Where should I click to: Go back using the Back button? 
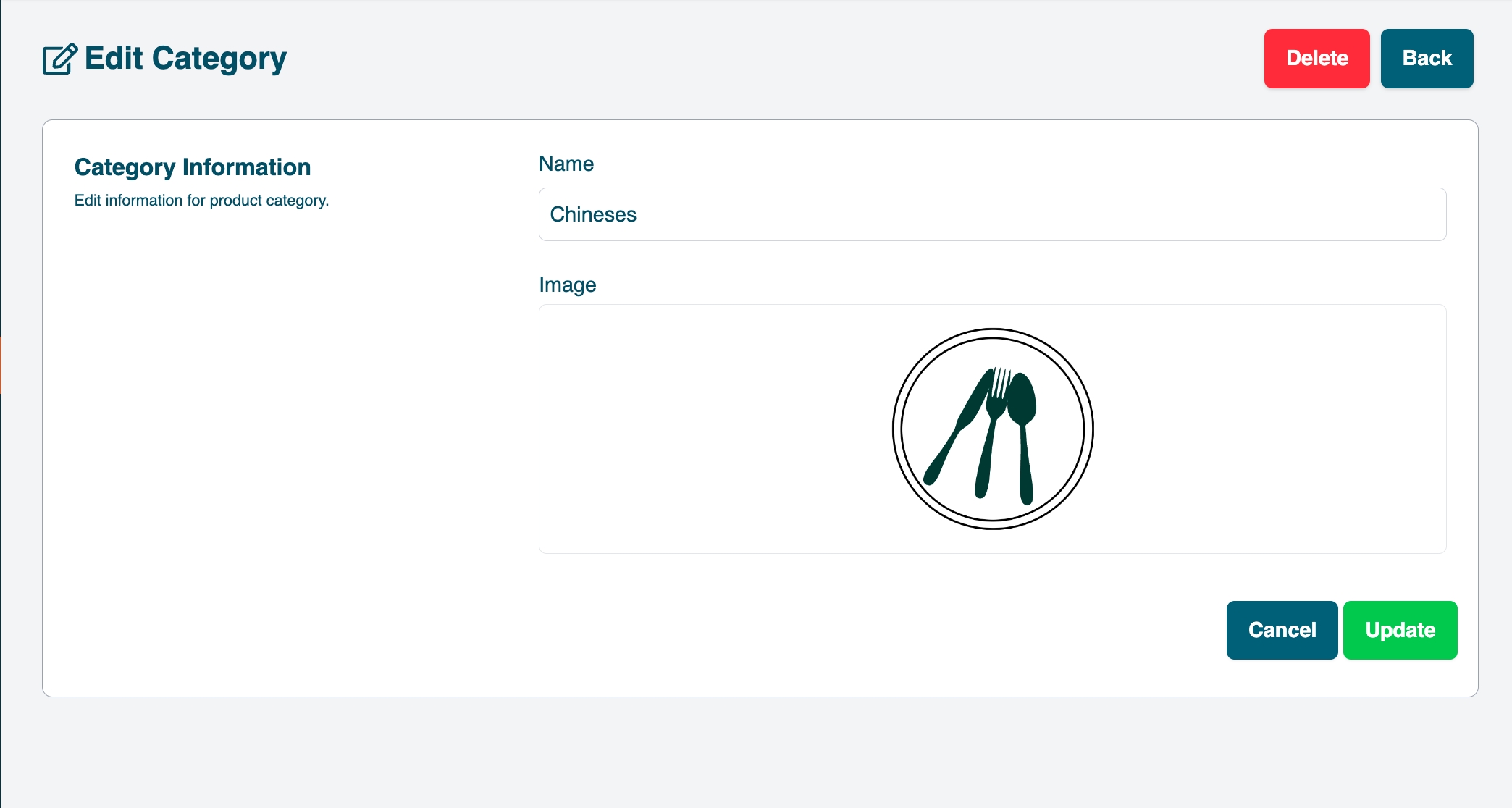click(1426, 59)
